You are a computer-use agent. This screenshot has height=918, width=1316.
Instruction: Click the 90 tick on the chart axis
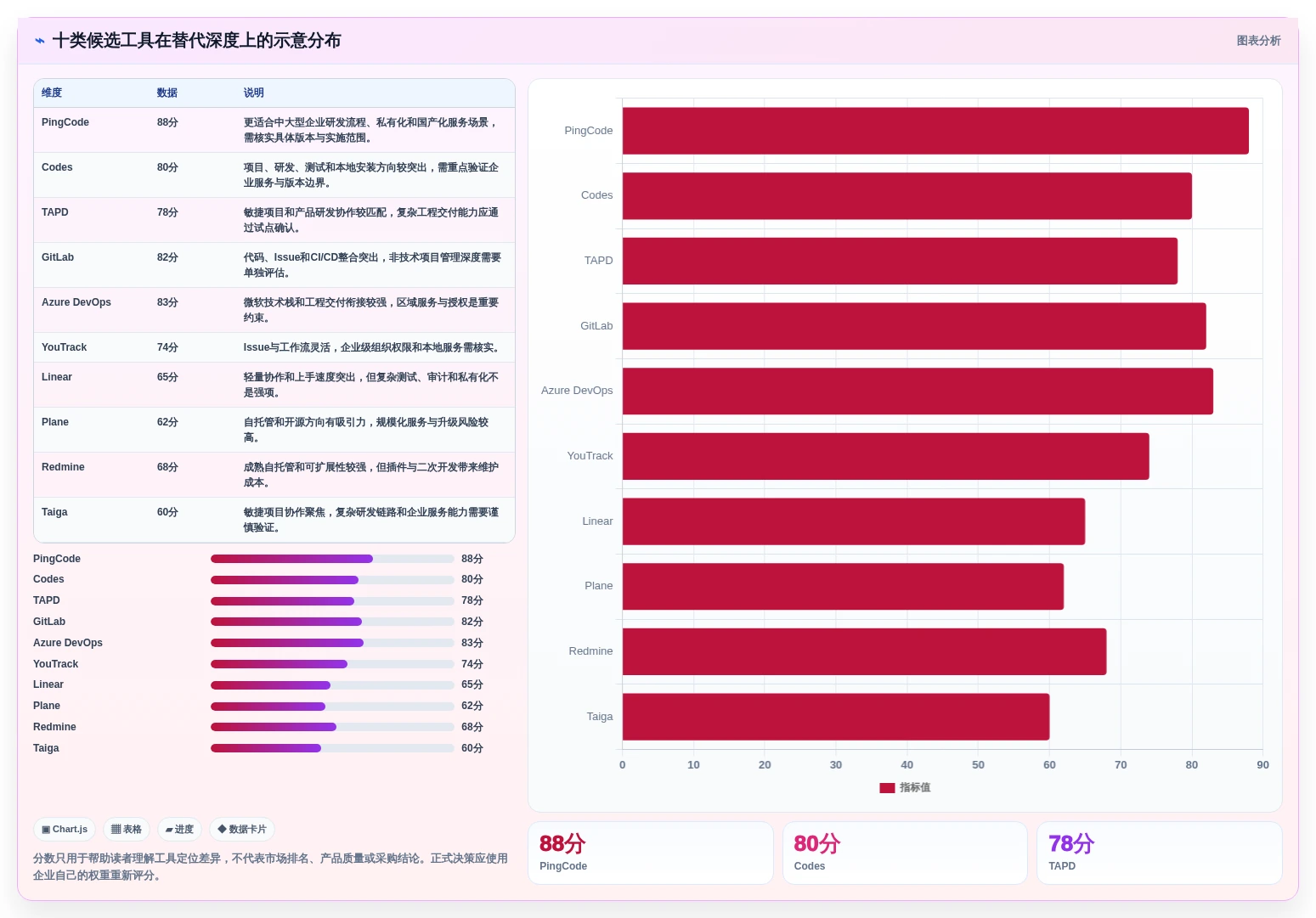coord(1262,765)
